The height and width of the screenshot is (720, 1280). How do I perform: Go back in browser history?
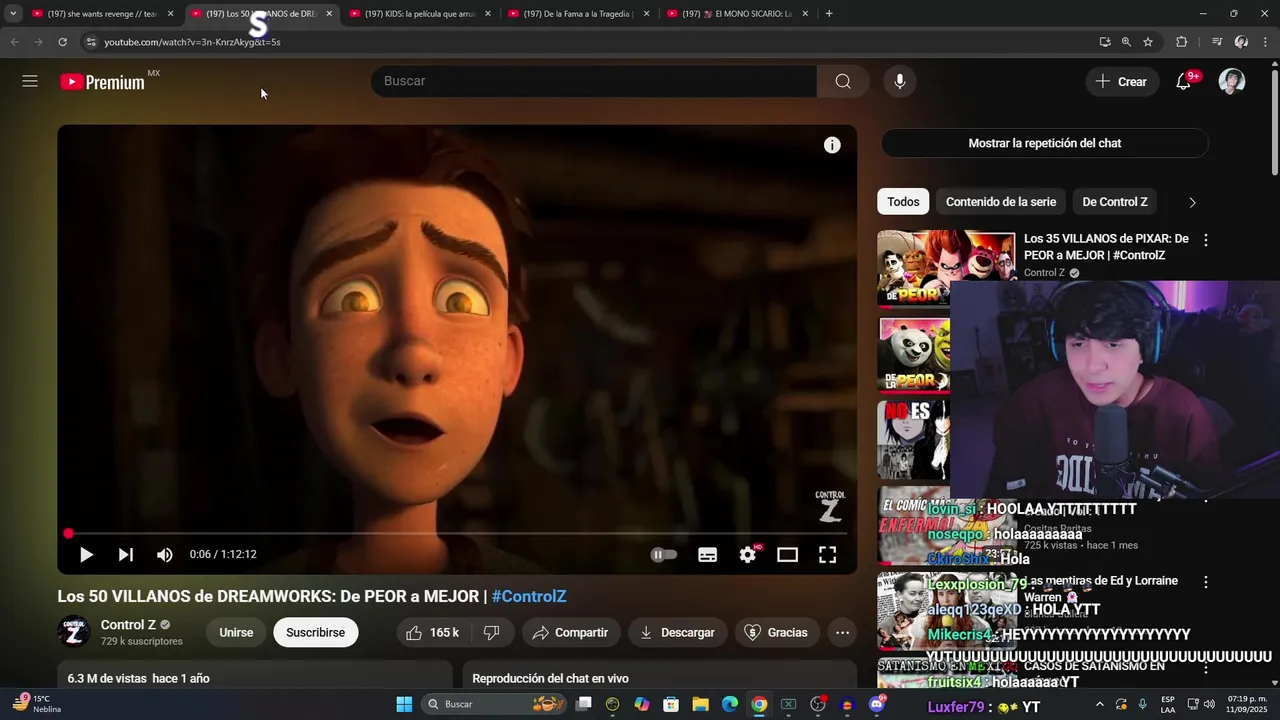click(14, 42)
